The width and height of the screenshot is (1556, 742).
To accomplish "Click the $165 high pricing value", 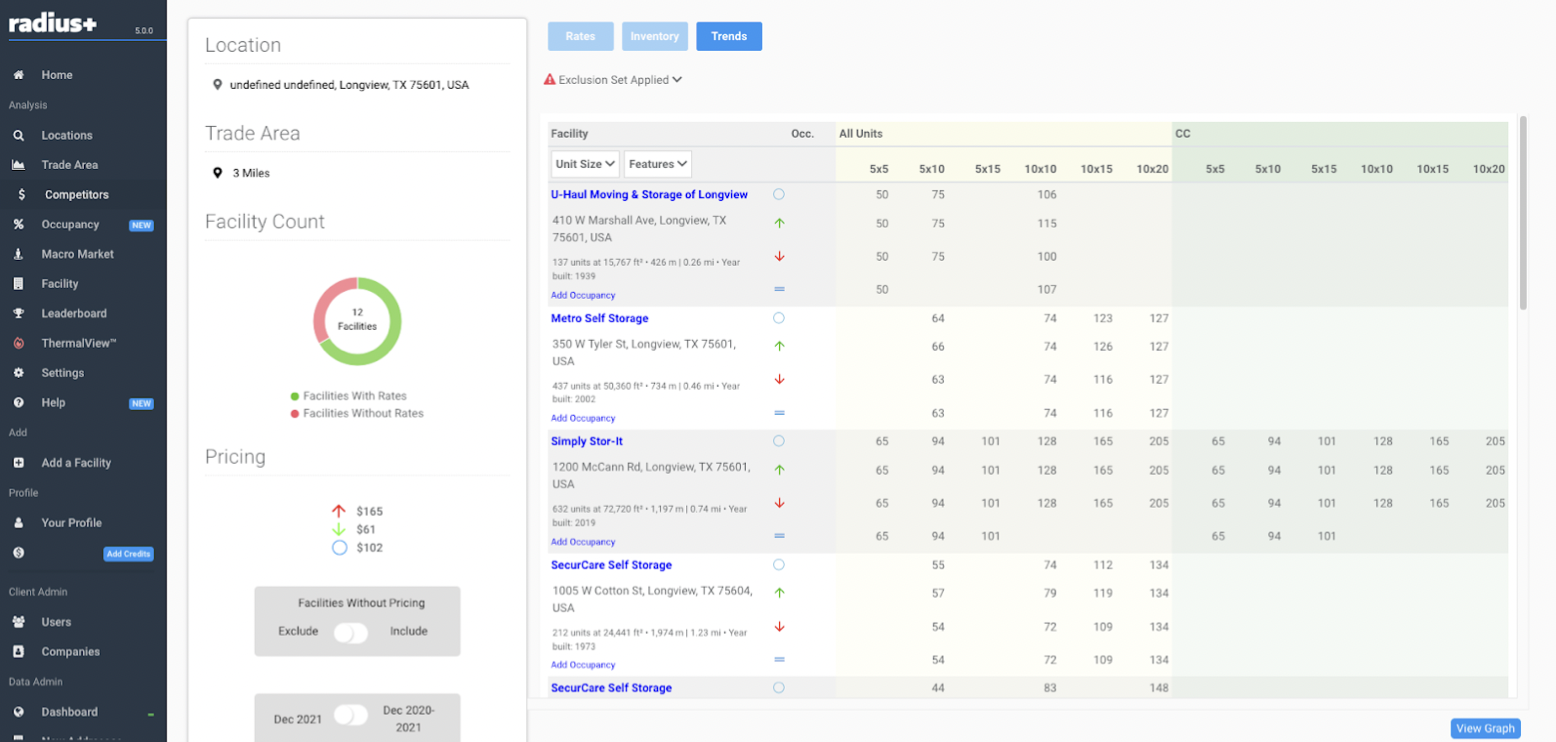I will click(369, 511).
